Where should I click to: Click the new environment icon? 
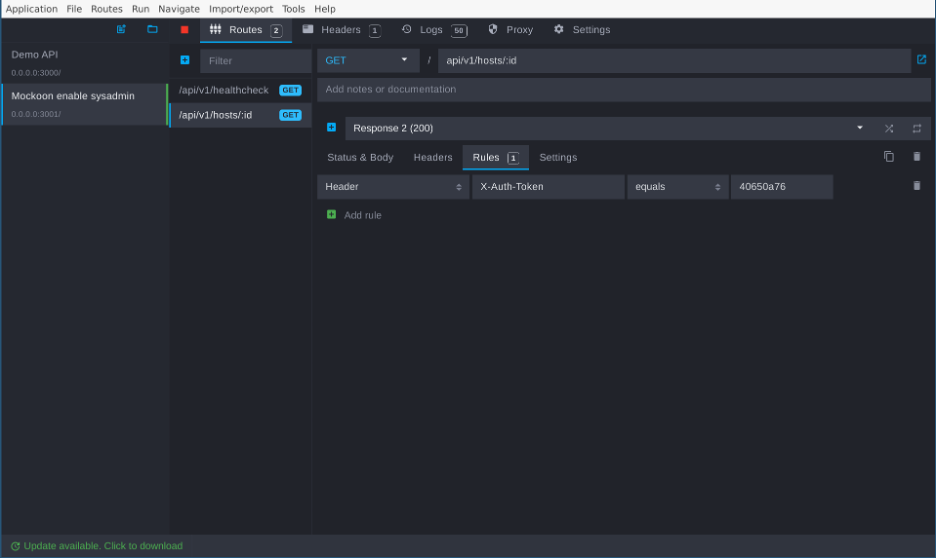pos(121,29)
